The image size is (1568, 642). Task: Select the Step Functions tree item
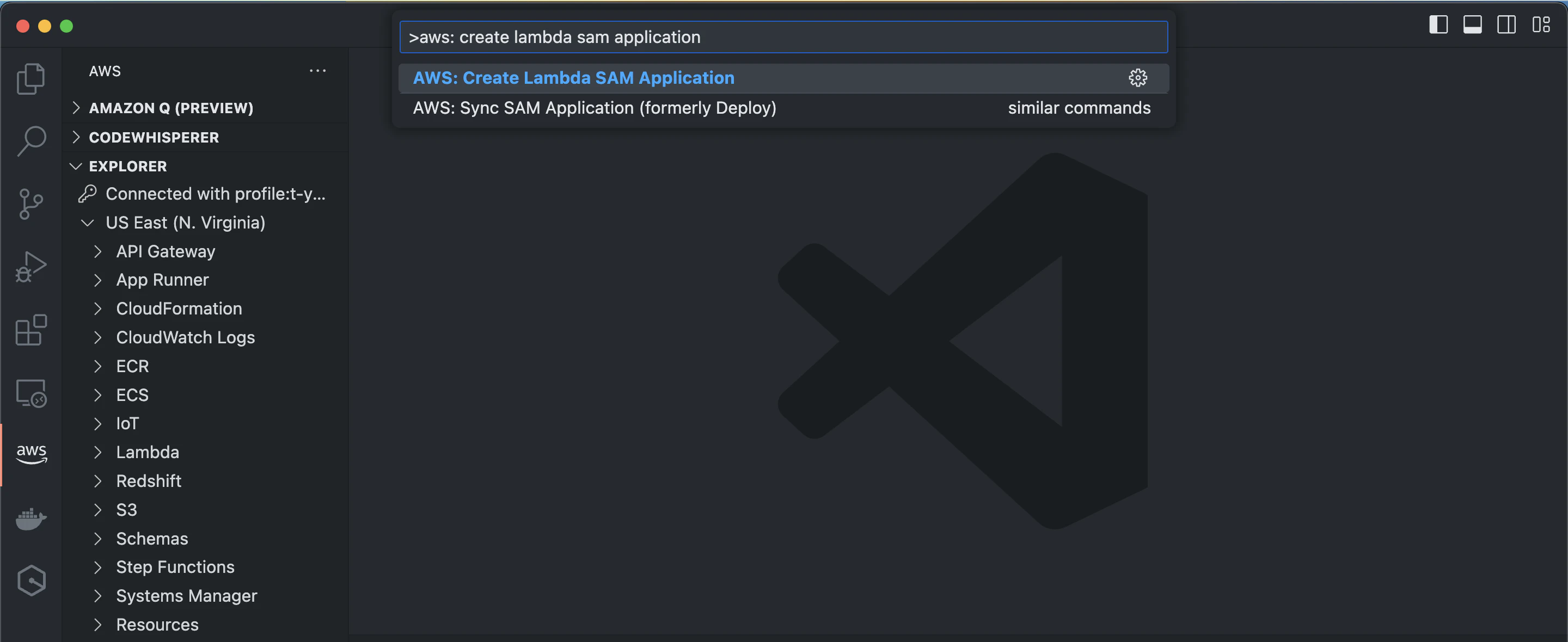click(206, 567)
